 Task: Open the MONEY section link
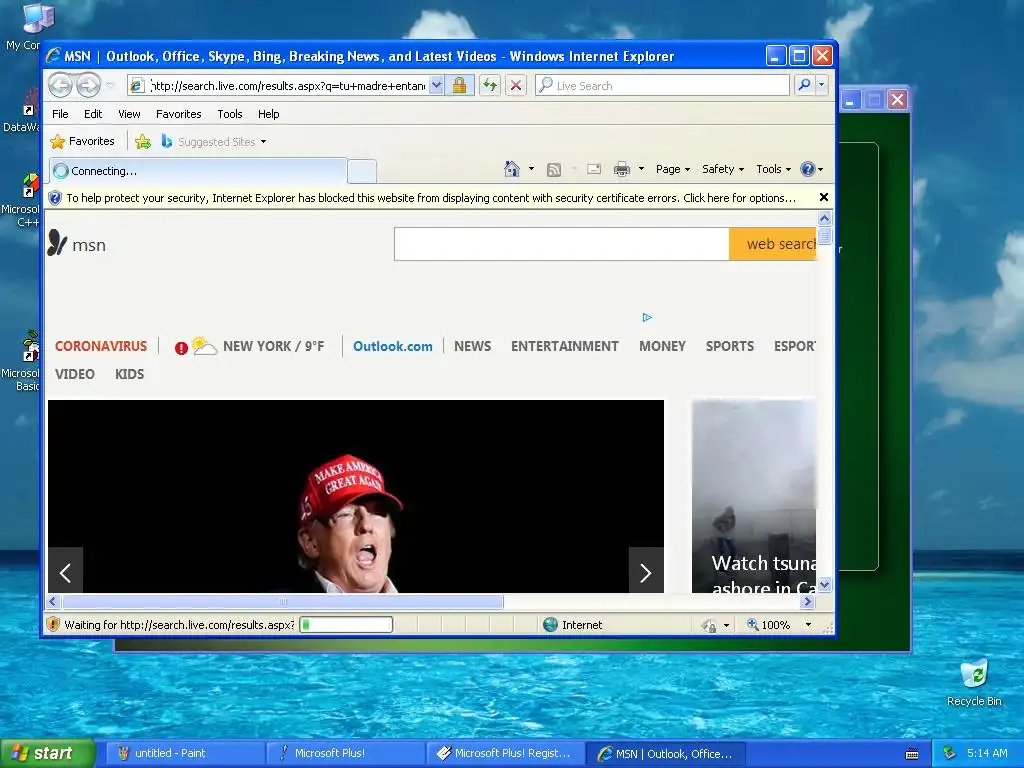click(662, 346)
